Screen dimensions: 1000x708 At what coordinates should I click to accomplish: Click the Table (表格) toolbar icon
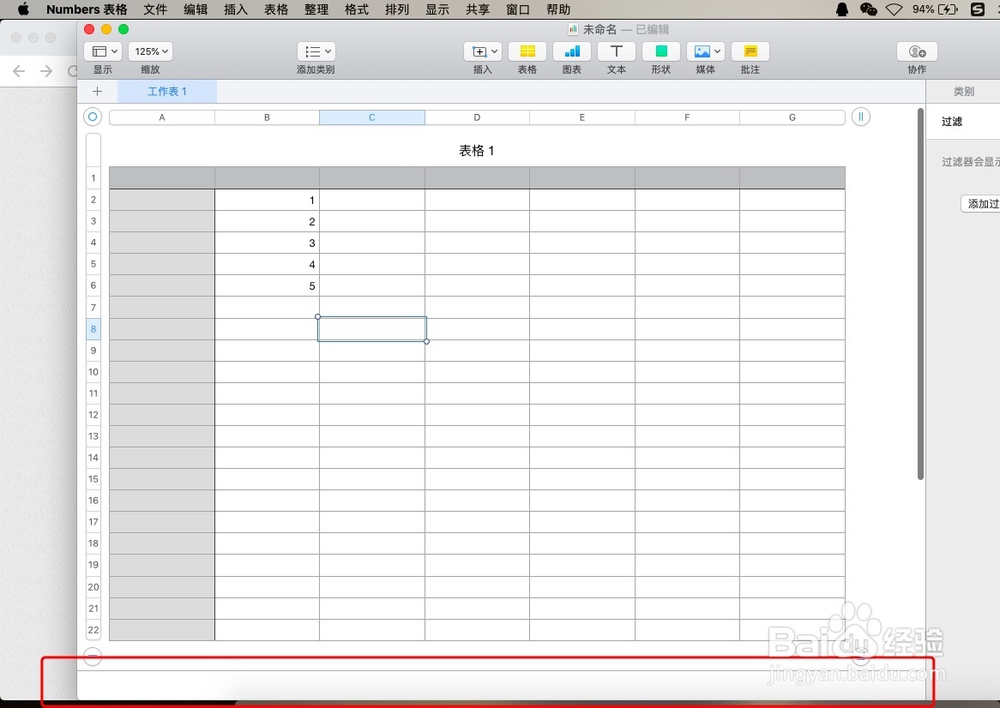click(x=527, y=52)
